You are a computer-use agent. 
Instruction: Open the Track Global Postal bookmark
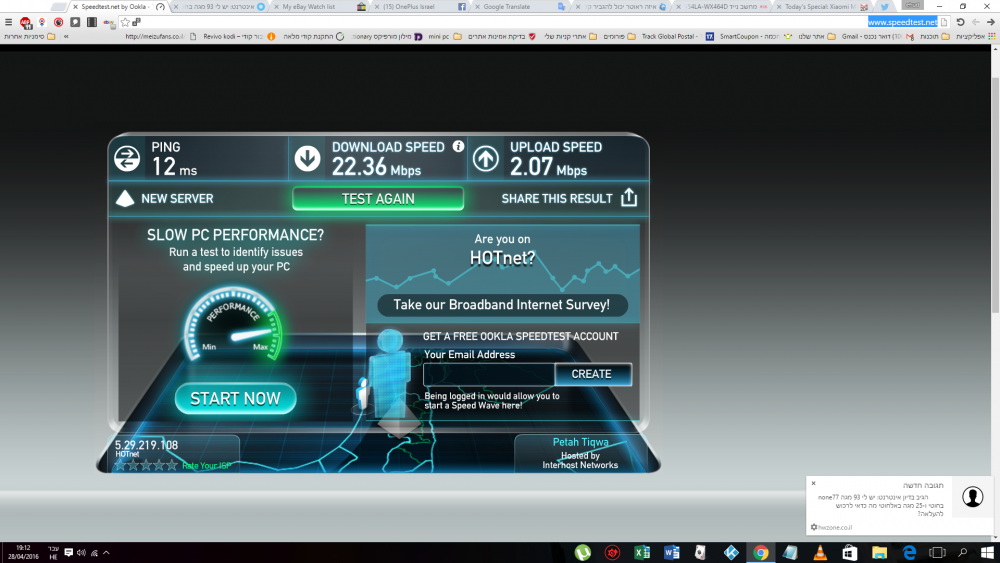pyautogui.click(x=678, y=36)
